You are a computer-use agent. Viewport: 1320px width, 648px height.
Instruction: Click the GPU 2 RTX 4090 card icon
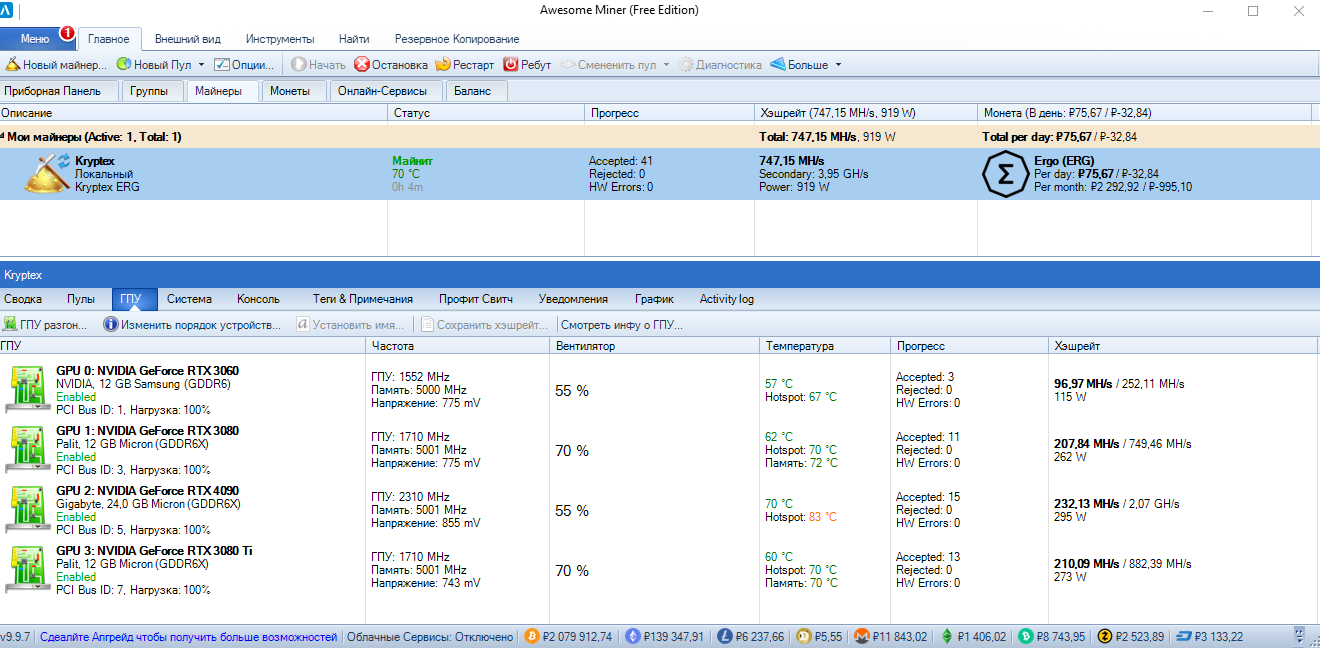coord(28,509)
